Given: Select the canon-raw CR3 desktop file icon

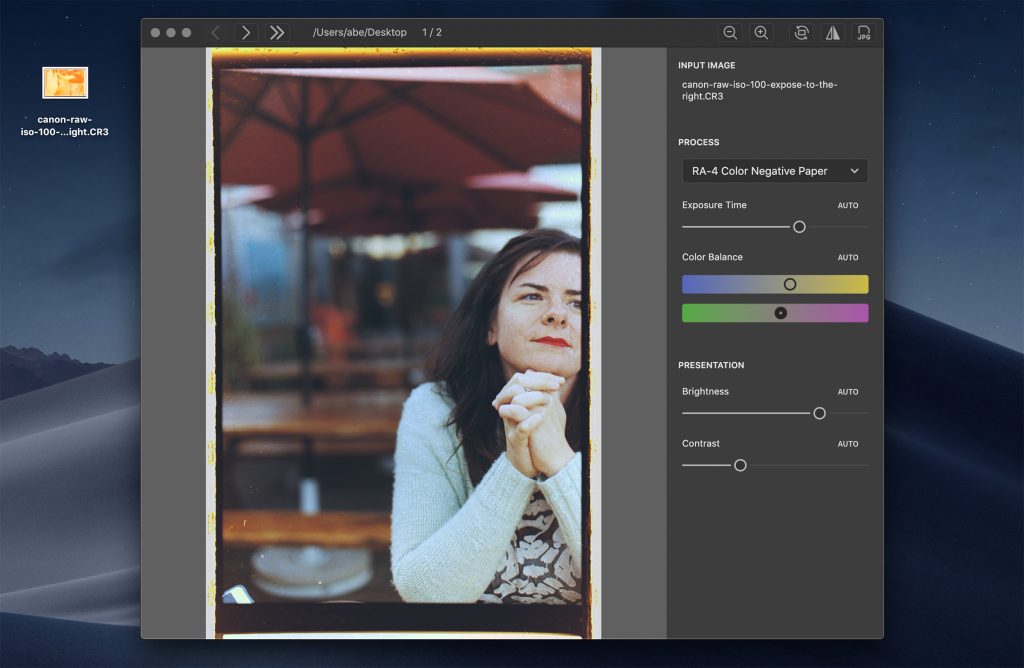Looking at the screenshot, I should tap(65, 83).
